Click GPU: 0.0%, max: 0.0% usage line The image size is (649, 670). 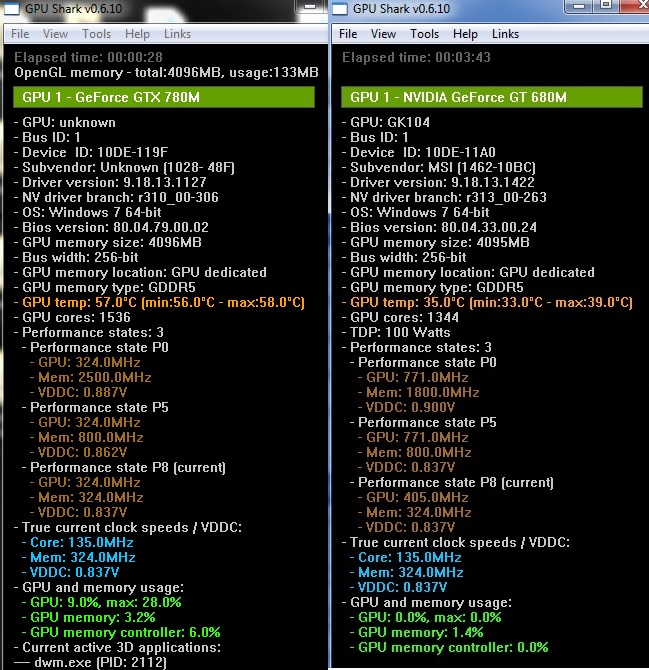426,617
